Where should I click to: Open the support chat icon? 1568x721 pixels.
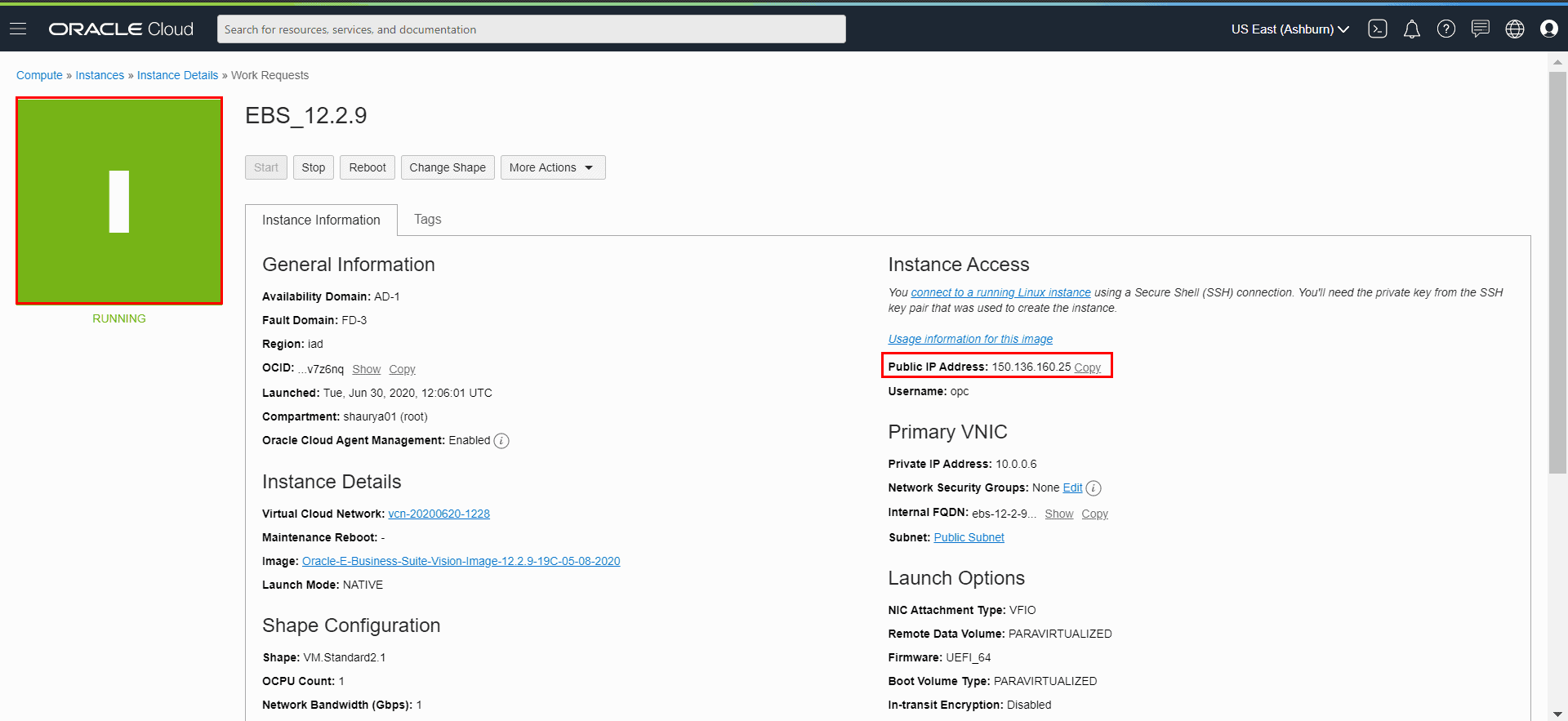click(1481, 29)
